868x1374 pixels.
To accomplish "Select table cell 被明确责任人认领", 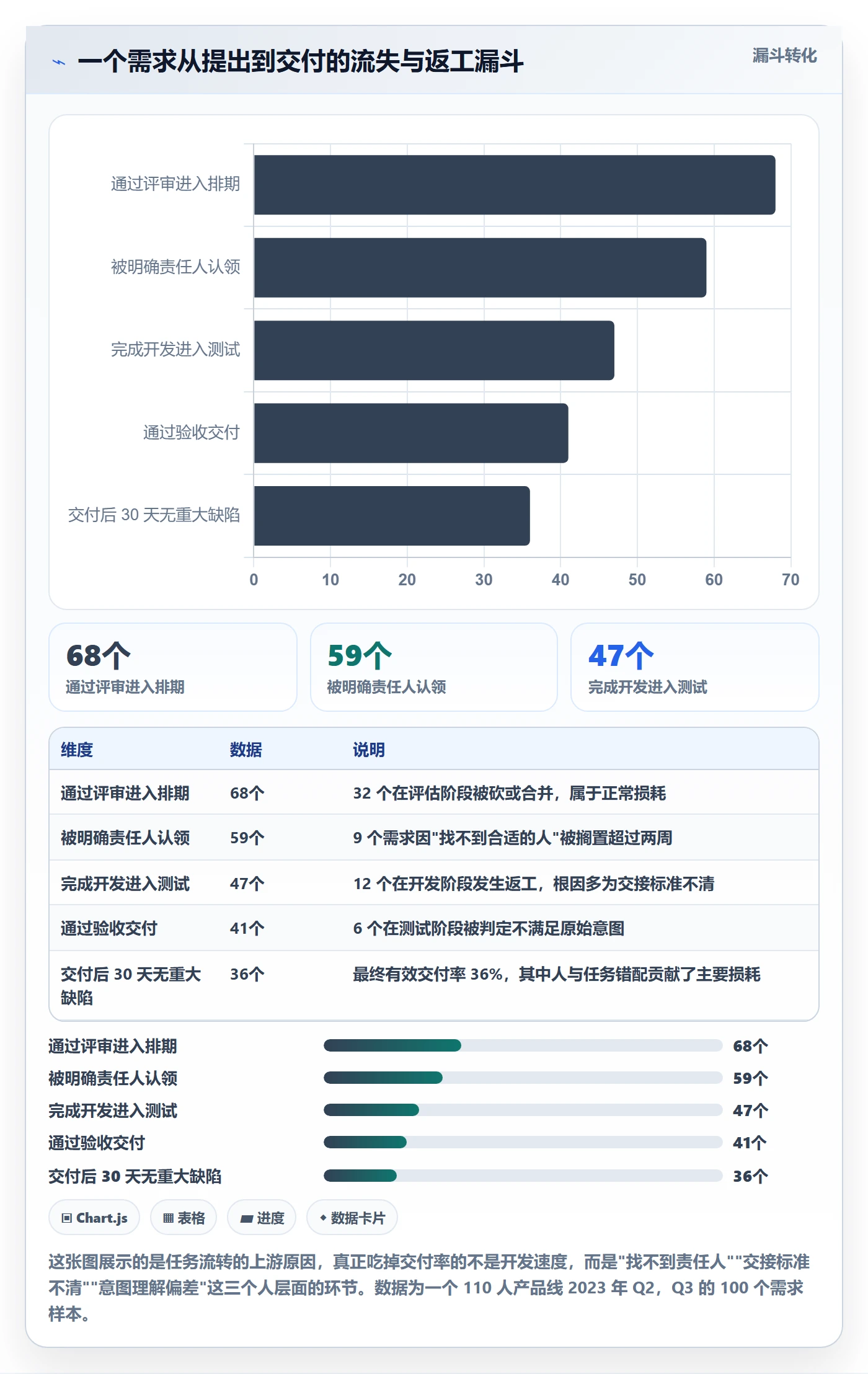I will tap(125, 838).
